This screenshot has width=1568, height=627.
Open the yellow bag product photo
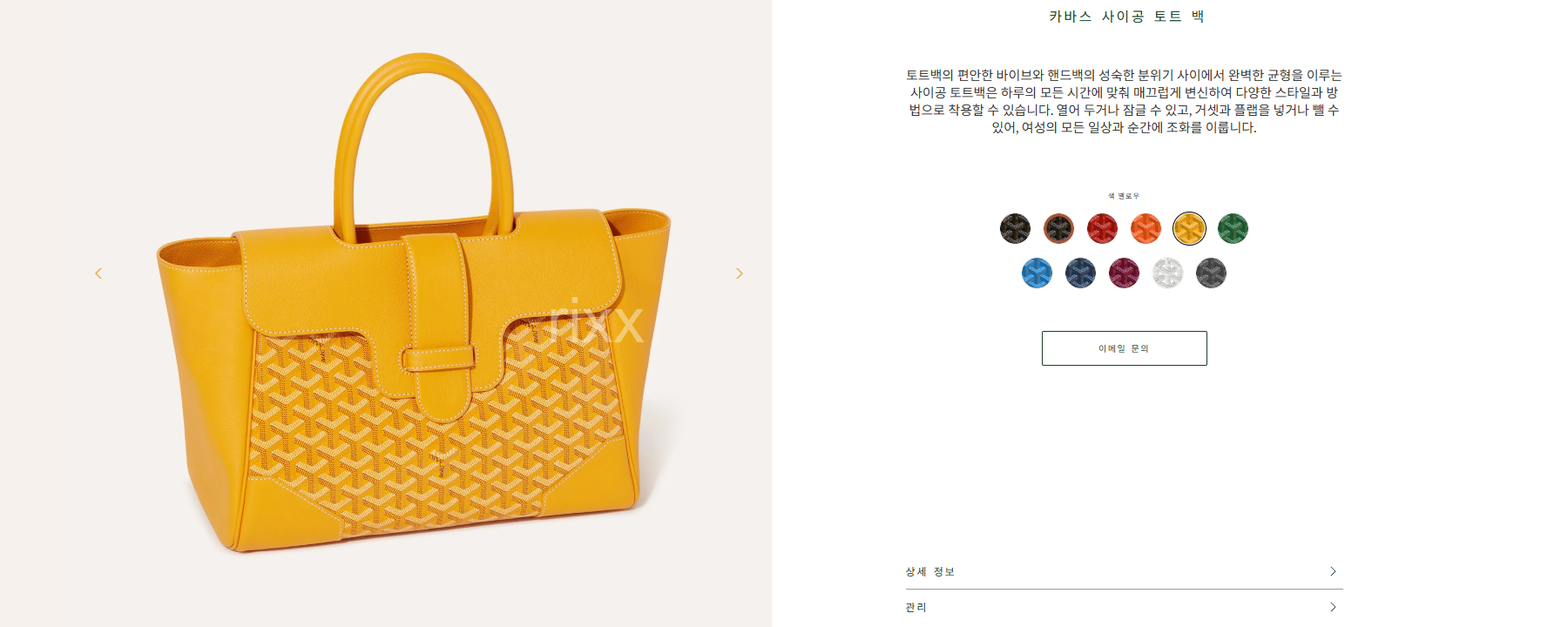pyautogui.click(x=414, y=305)
